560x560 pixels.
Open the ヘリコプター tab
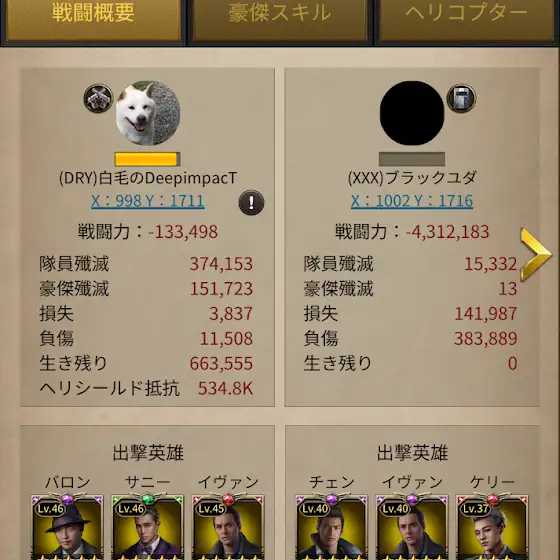click(466, 20)
